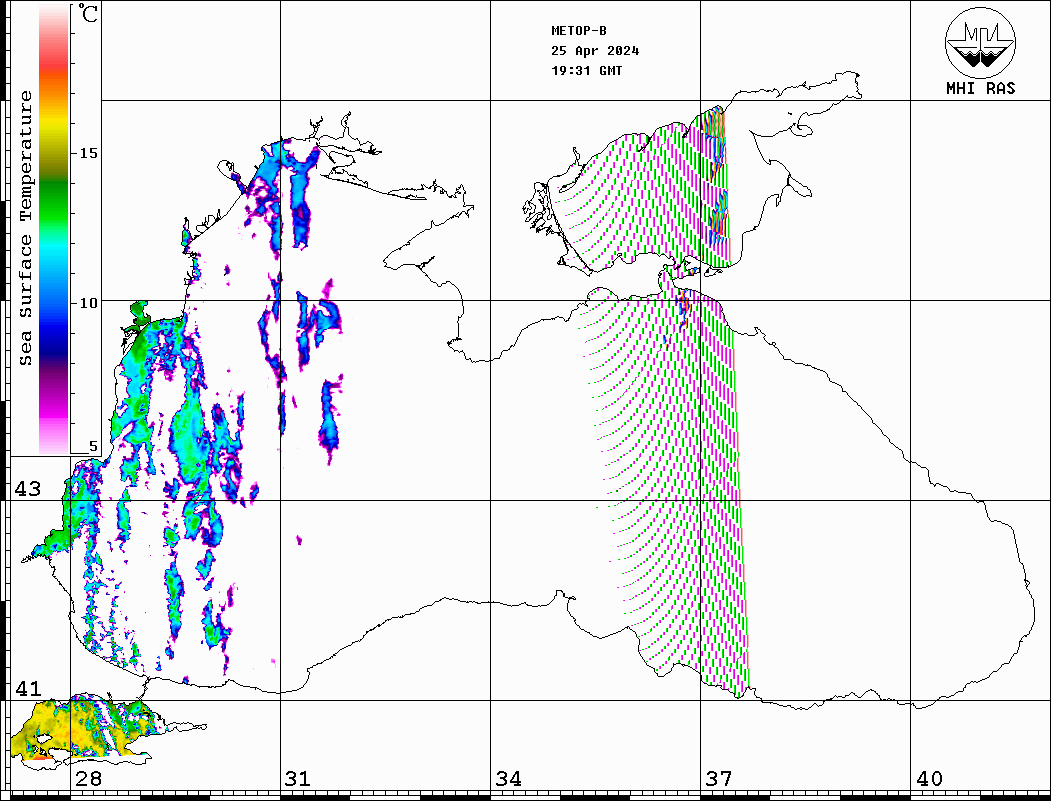Image resolution: width=1051 pixels, height=801 pixels.
Task: Click longitude label 34
Action: tap(509, 778)
